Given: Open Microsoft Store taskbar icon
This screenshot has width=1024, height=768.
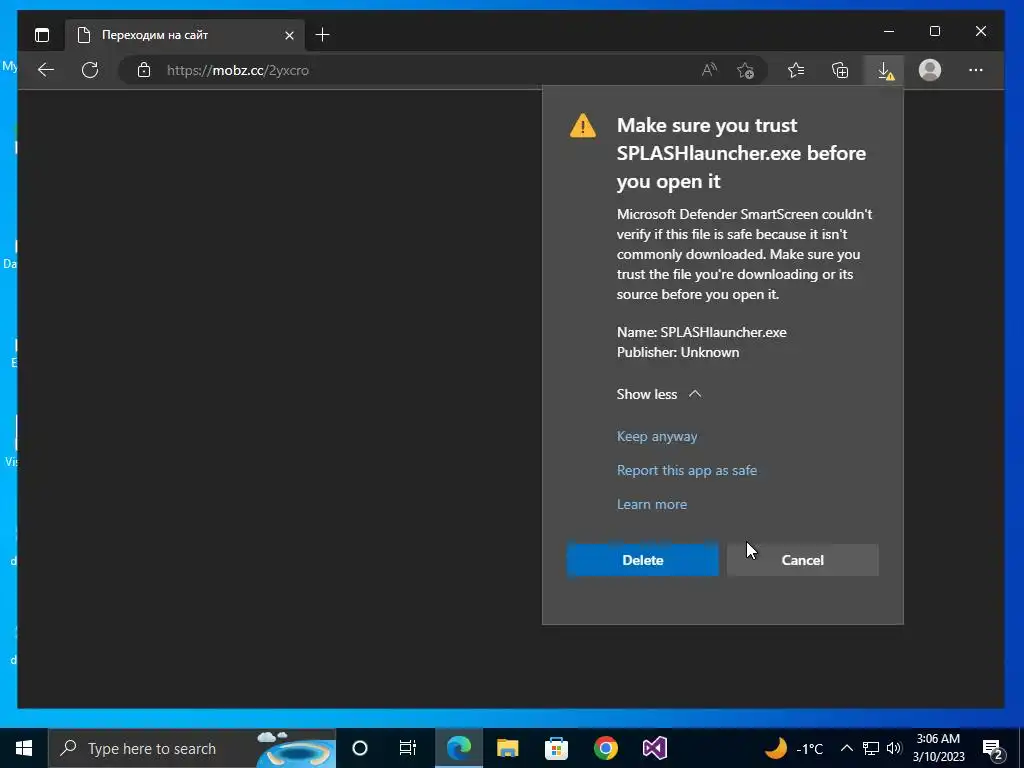Looking at the screenshot, I should [x=556, y=748].
